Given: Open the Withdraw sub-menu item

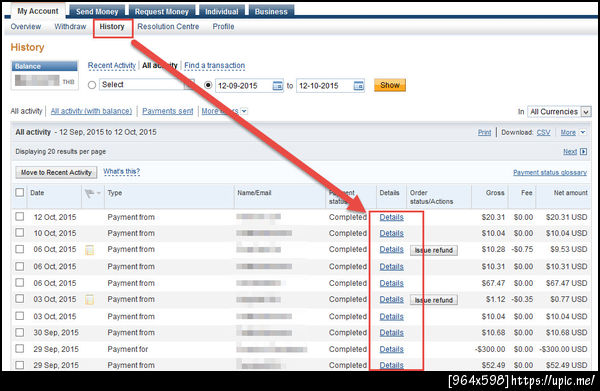Looking at the screenshot, I should pyautogui.click(x=70, y=27).
